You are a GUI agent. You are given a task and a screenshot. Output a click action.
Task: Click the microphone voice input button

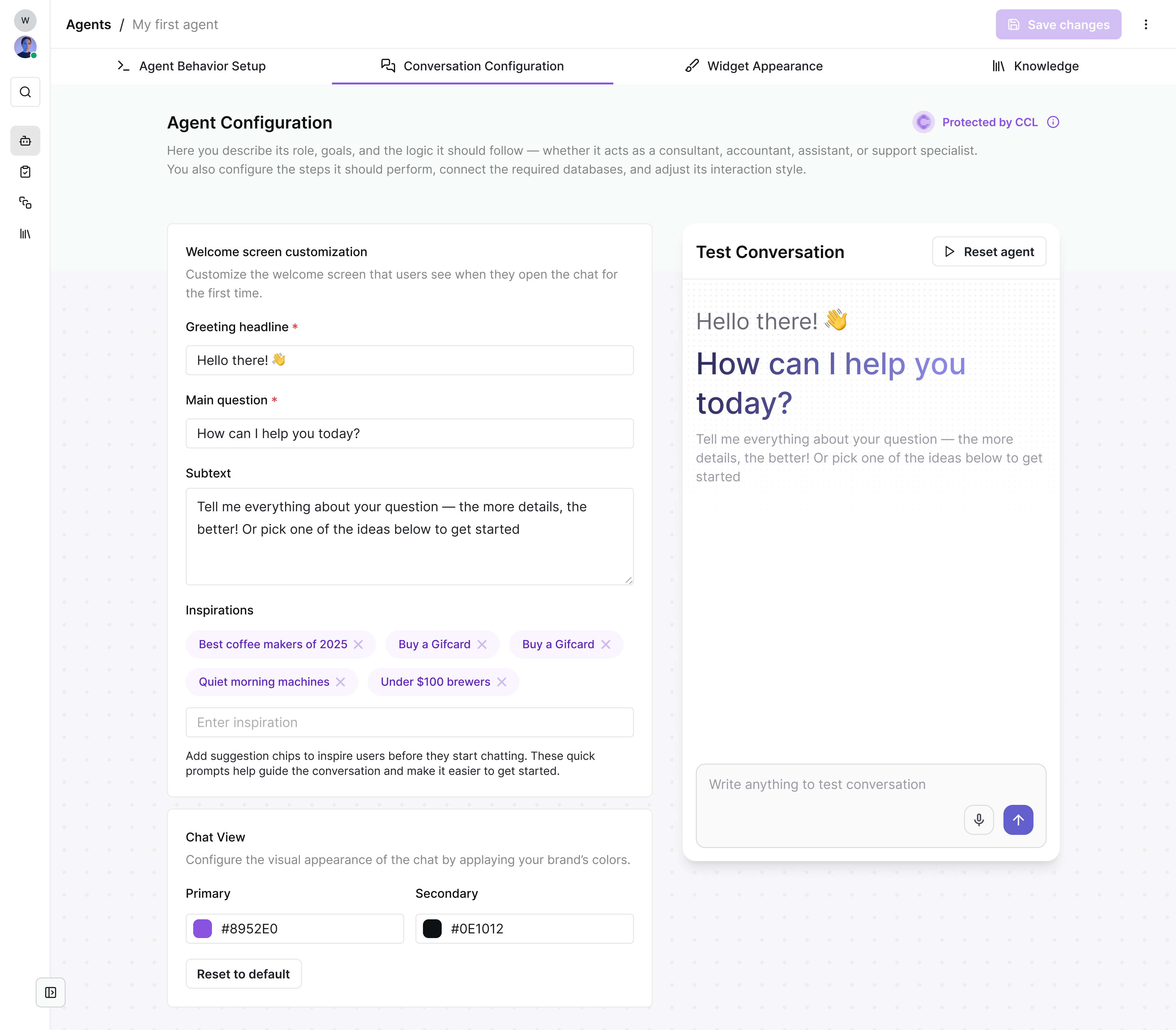point(978,820)
